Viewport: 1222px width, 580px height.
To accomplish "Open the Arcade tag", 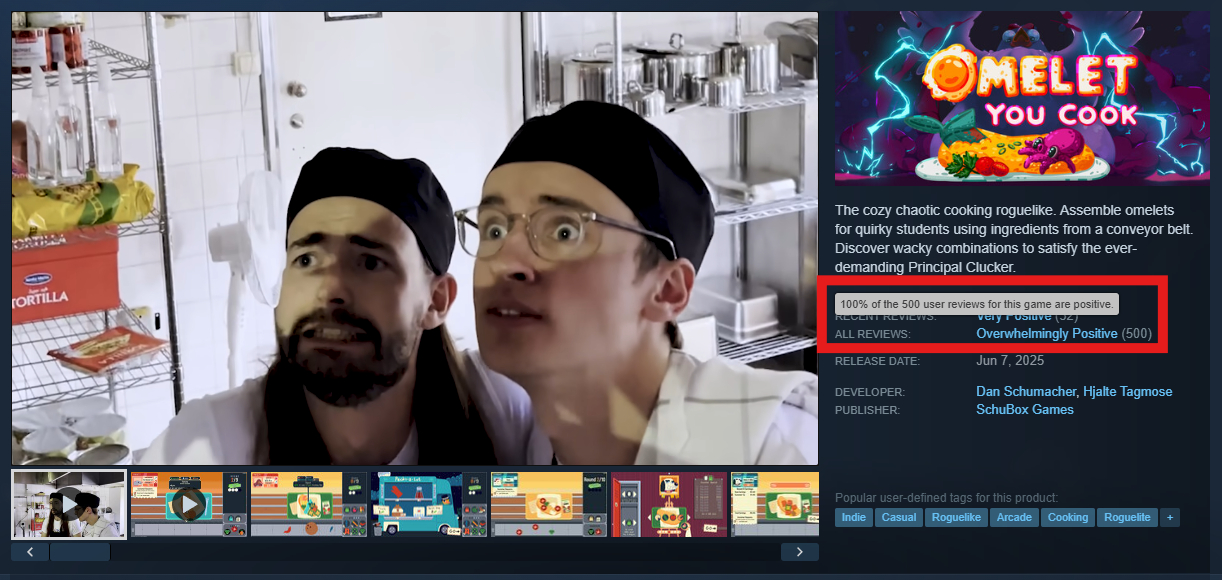I will click(1014, 517).
